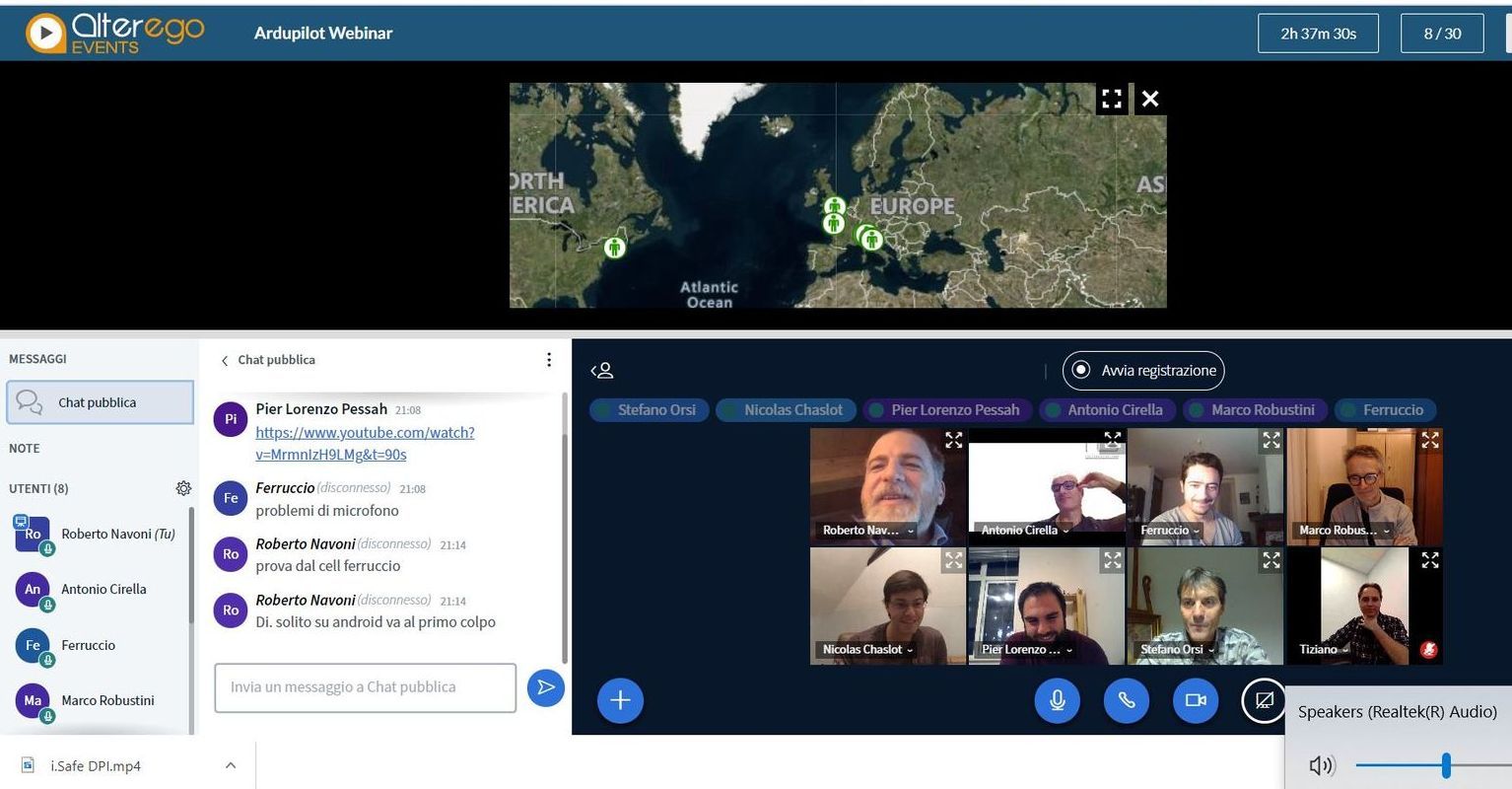Send the chat message with arrow button

tap(545, 687)
